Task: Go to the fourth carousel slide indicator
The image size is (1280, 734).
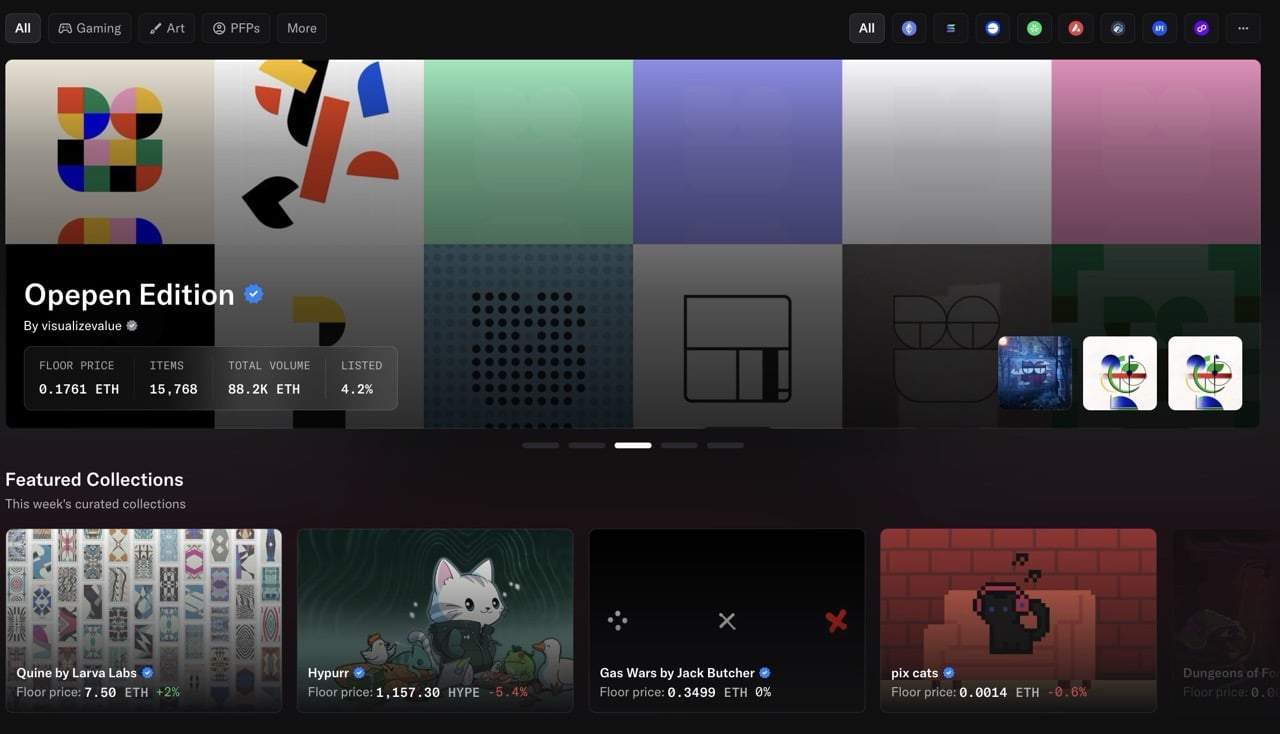Action: point(679,445)
